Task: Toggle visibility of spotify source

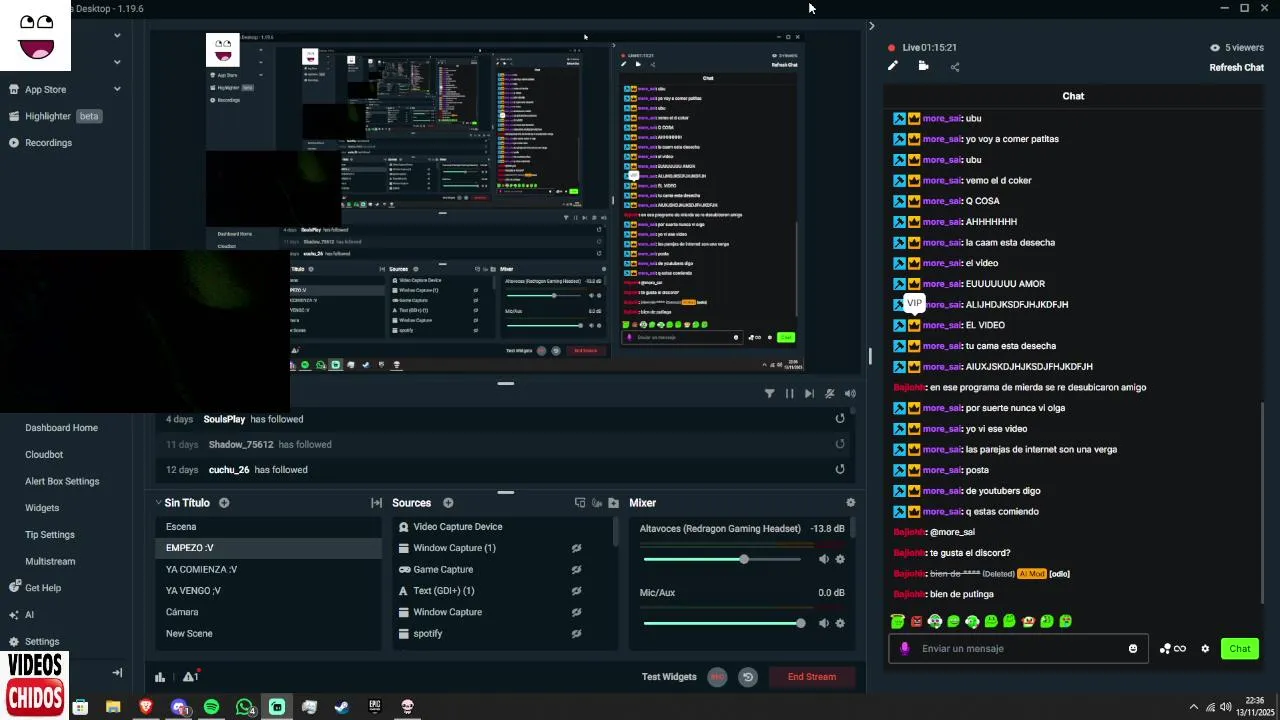Action: (x=576, y=634)
